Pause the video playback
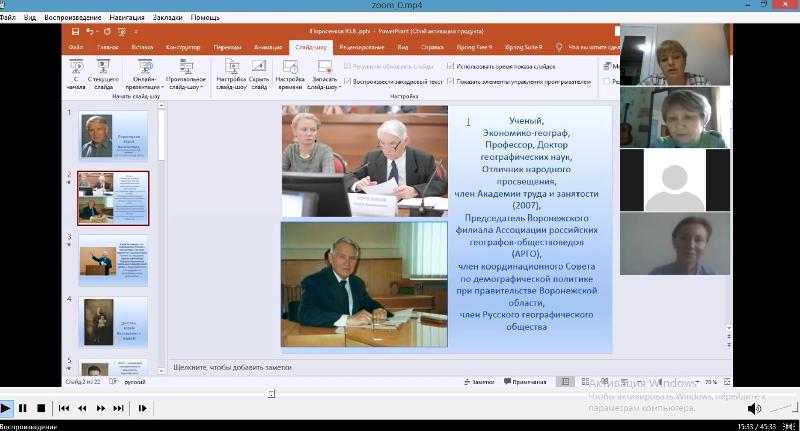800x431 pixels. click(x=23, y=408)
